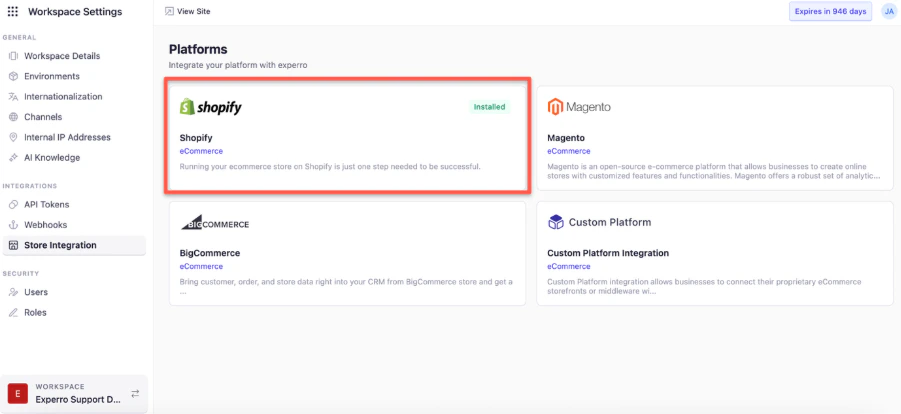Click the Installed badge on Shopify
The height and width of the screenshot is (414, 901).
[490, 107]
